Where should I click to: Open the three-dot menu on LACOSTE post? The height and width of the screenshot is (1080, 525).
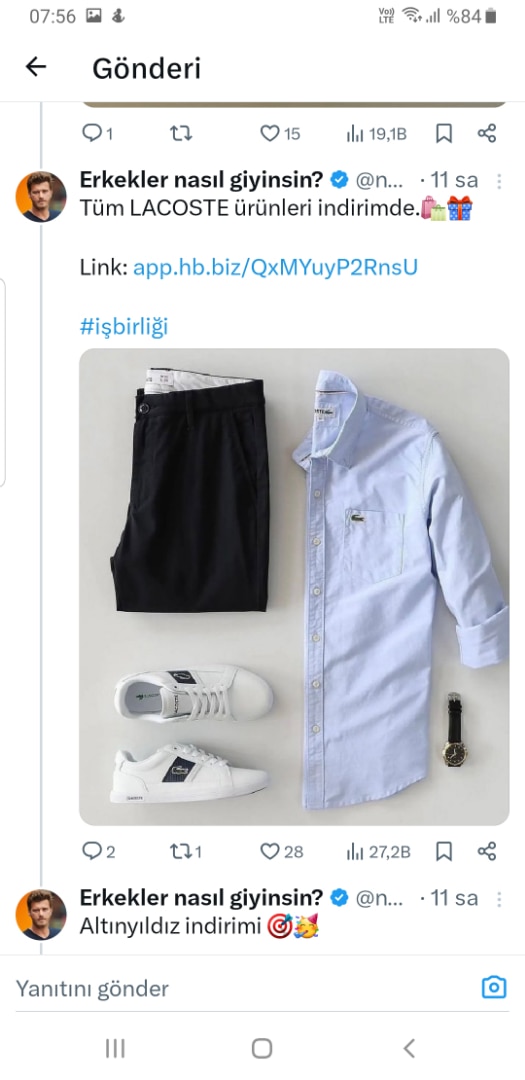tap(500, 181)
